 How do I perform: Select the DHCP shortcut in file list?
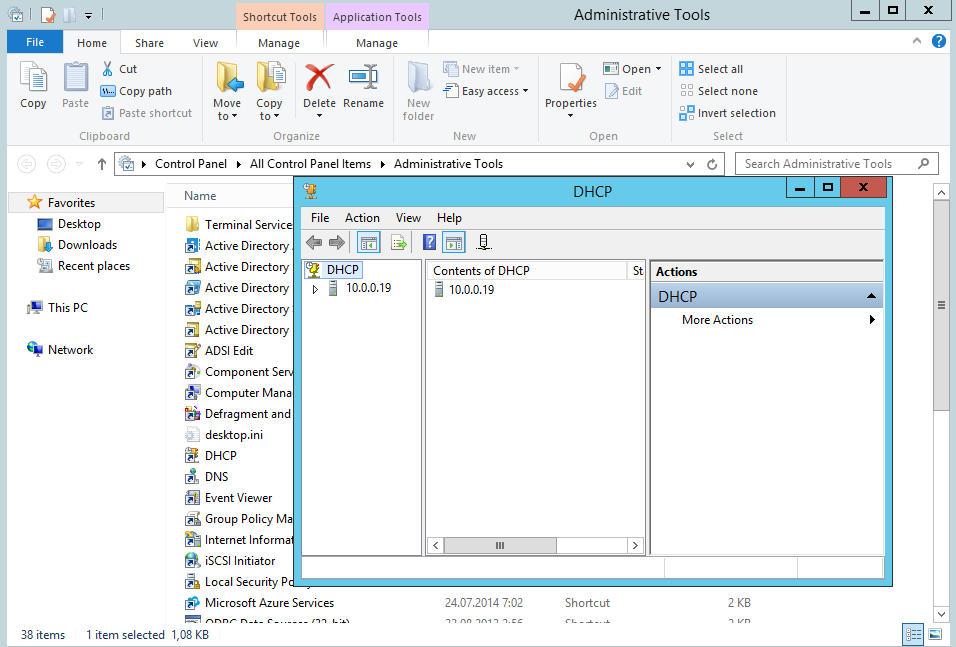click(211, 456)
